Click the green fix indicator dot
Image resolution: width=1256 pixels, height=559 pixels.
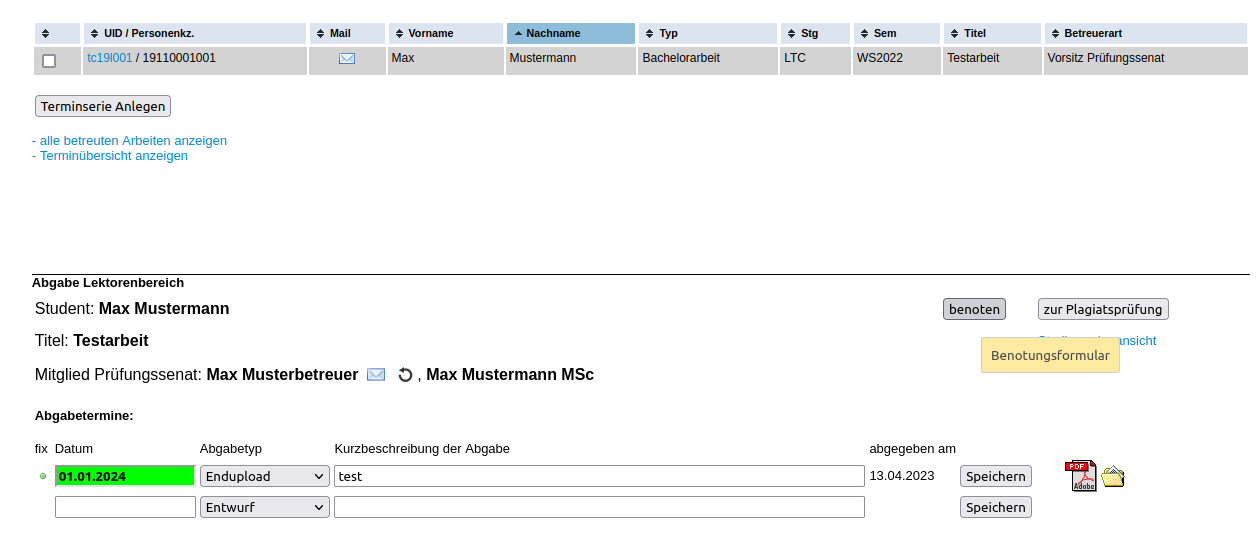pyautogui.click(x=43, y=476)
